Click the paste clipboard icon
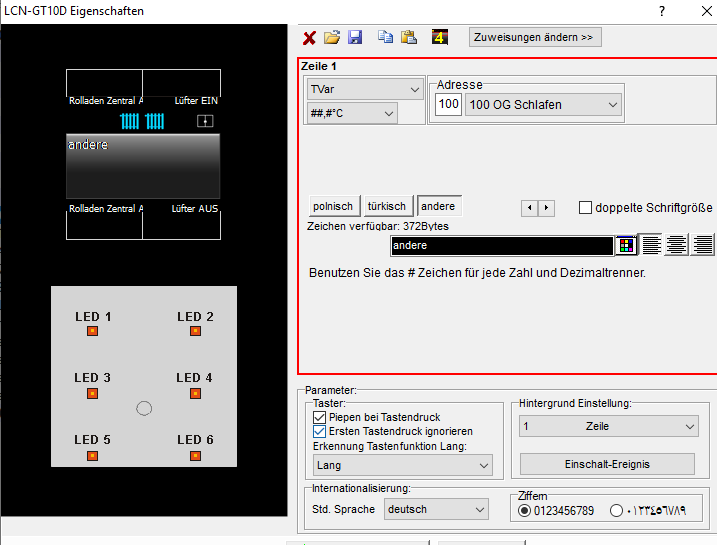717x545 pixels. tap(408, 38)
